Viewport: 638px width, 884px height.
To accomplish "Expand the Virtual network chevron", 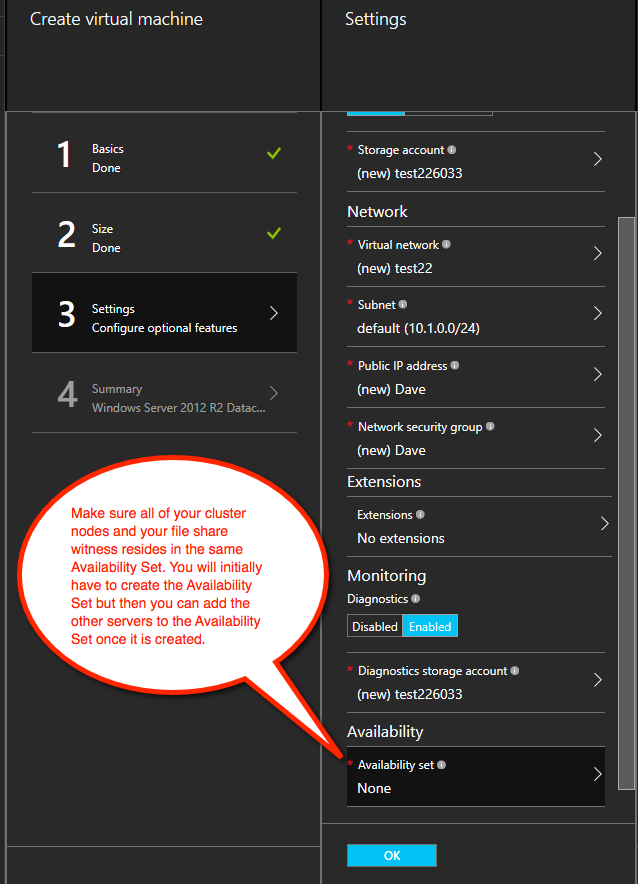I will (597, 253).
